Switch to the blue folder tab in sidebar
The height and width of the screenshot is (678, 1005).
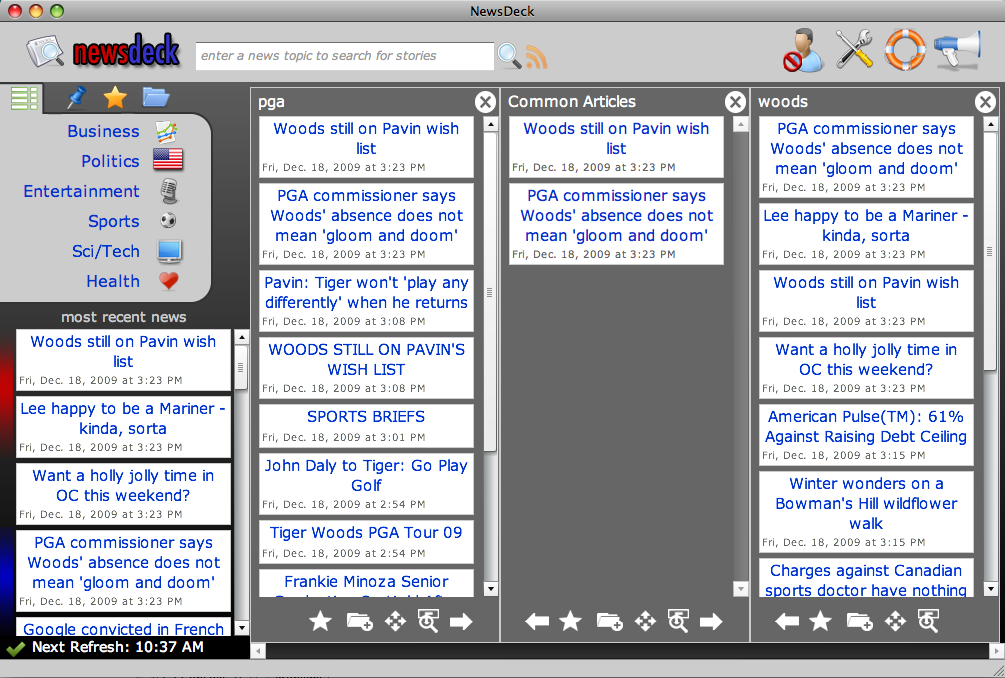(156, 97)
